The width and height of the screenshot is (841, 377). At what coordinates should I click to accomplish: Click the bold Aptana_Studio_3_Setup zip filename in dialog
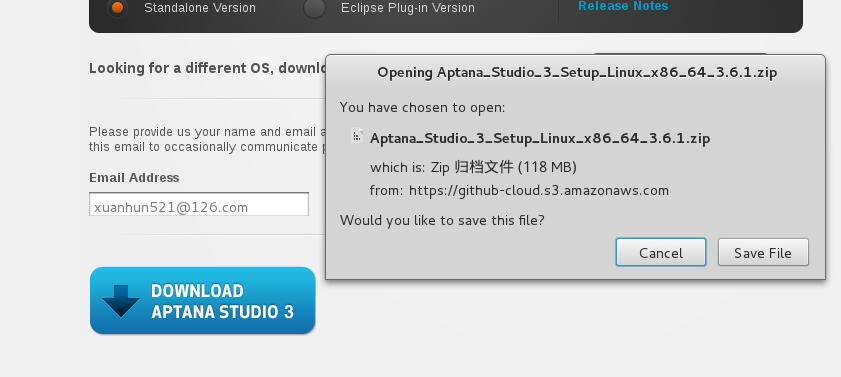[540, 138]
